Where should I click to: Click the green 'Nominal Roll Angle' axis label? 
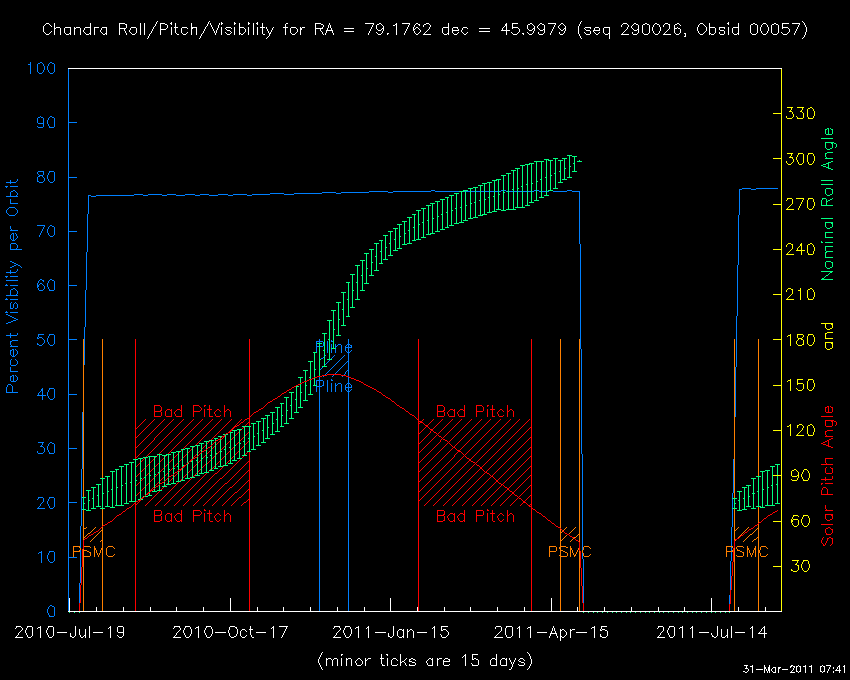[827, 204]
